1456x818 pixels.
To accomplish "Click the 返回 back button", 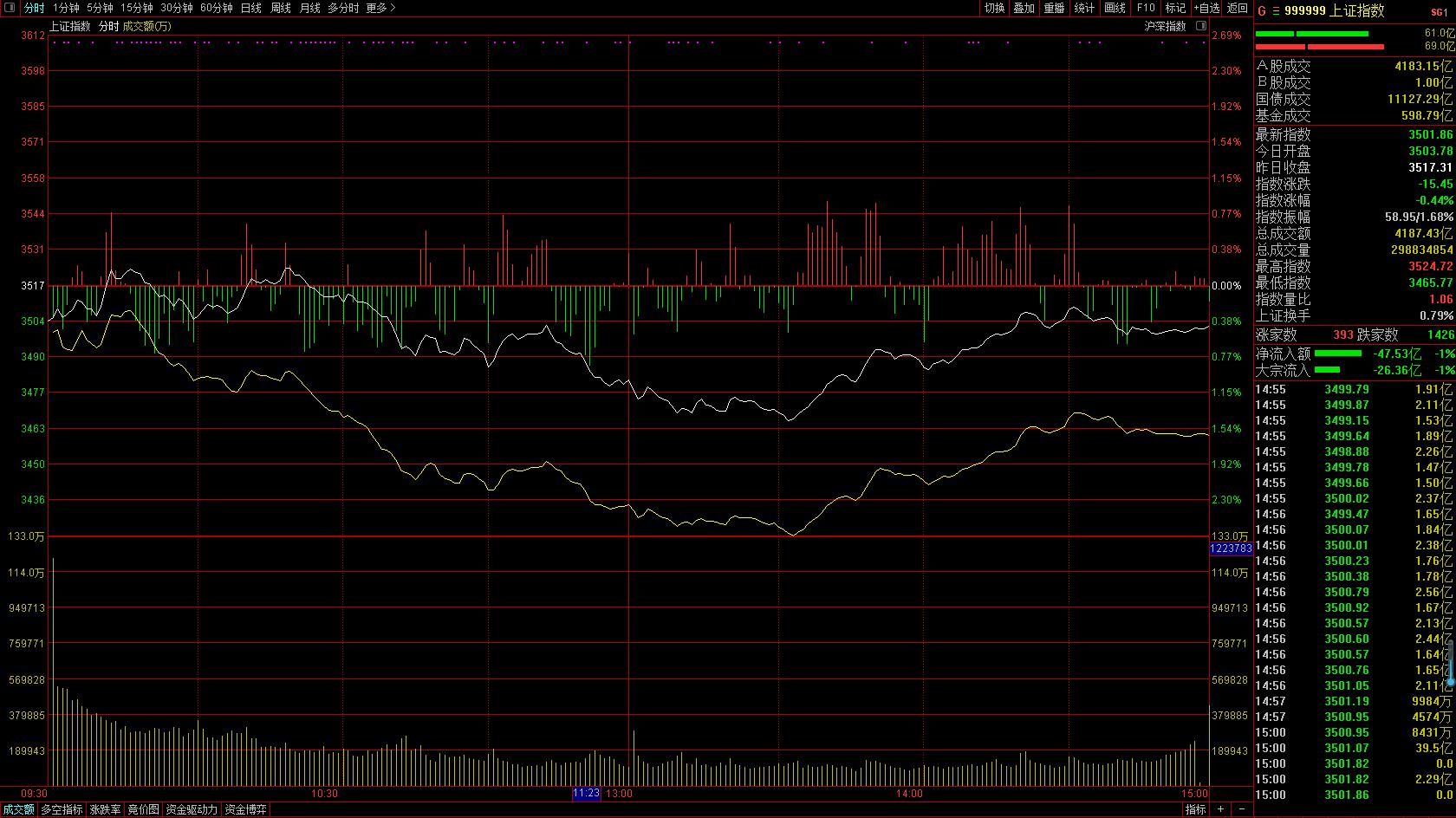I will [x=1238, y=8].
